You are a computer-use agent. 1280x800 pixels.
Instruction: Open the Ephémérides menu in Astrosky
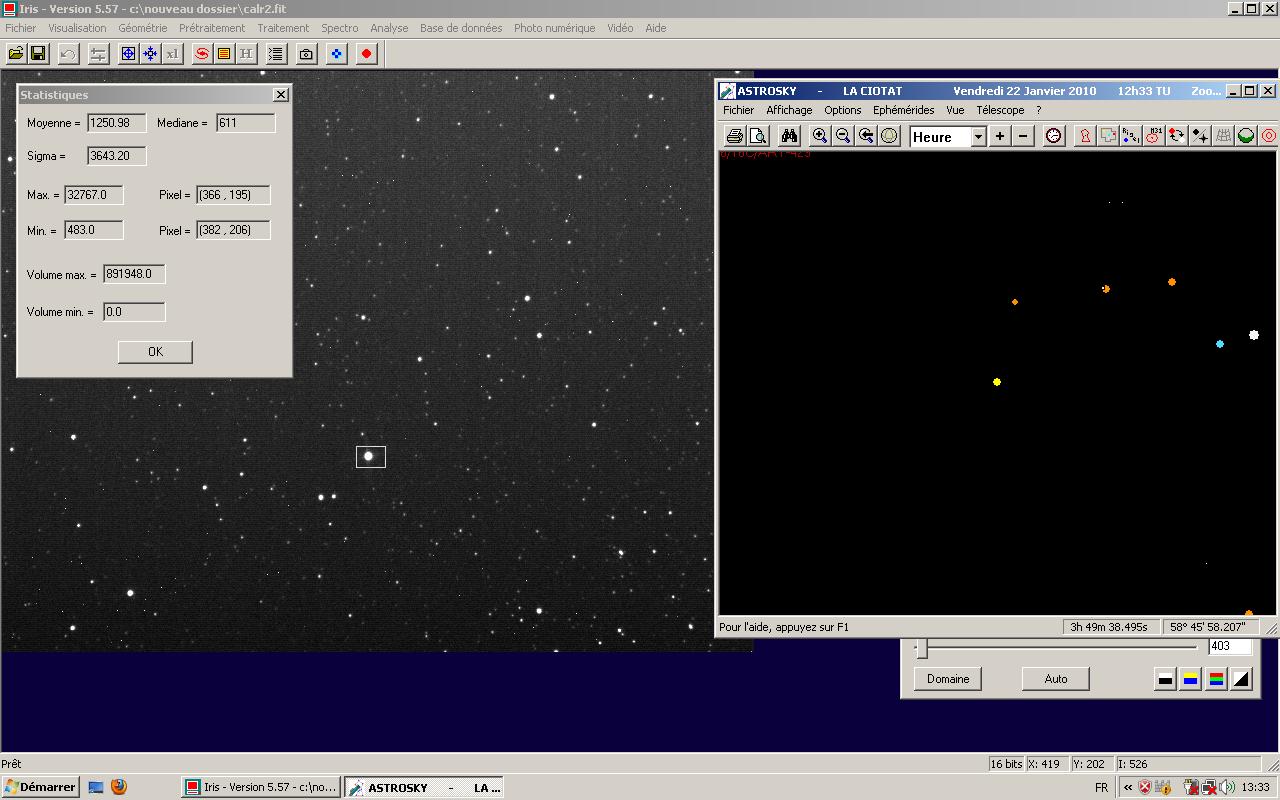903,110
